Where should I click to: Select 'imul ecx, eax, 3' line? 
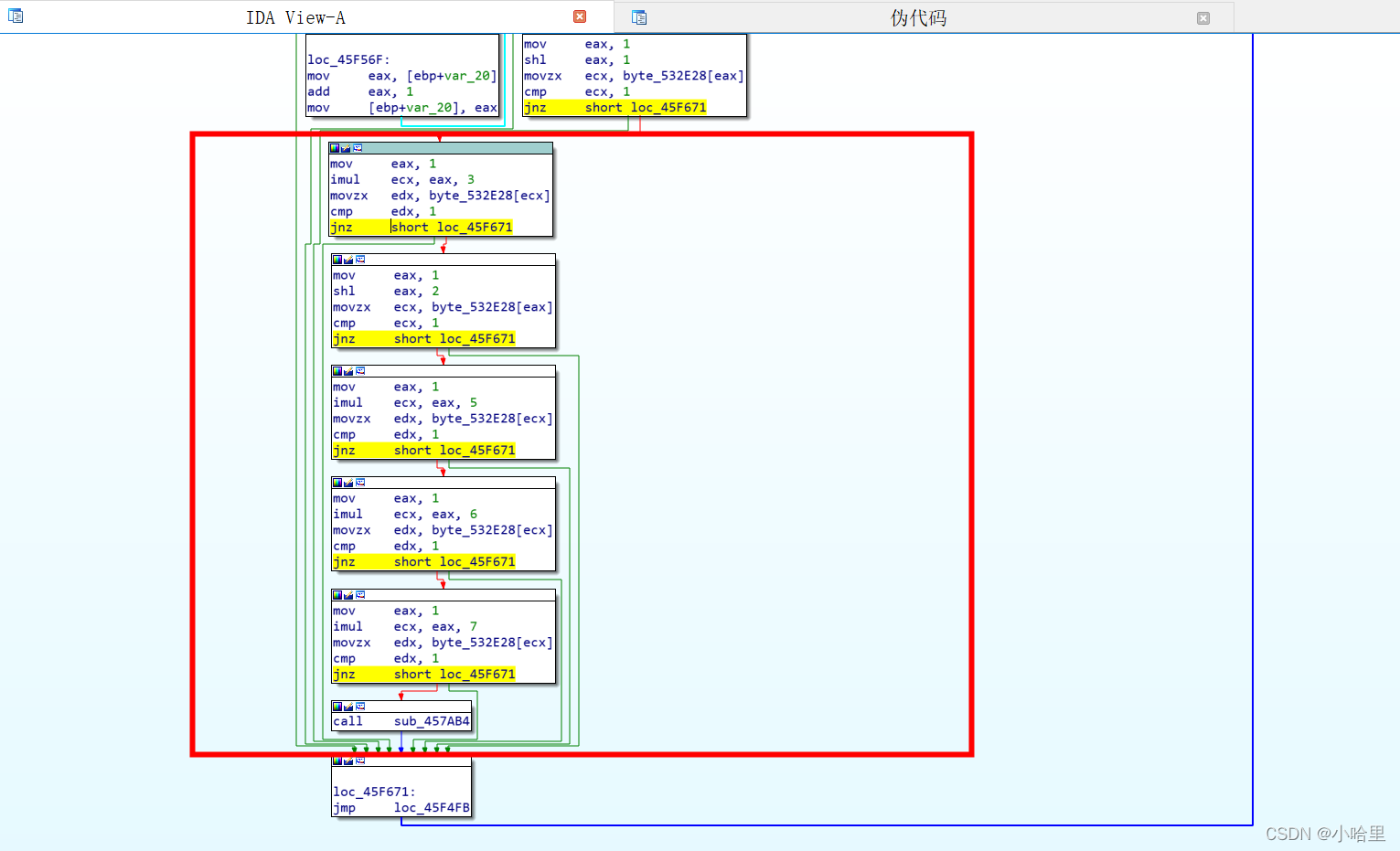pos(402,179)
